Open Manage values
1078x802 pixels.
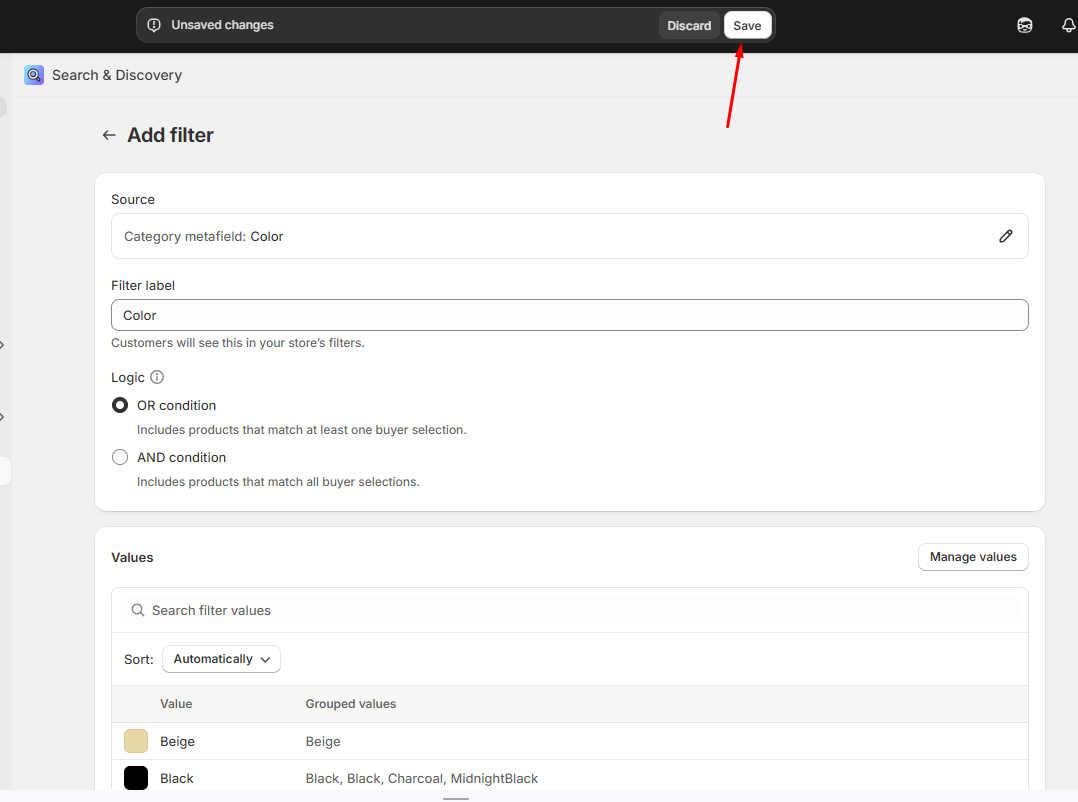click(972, 557)
